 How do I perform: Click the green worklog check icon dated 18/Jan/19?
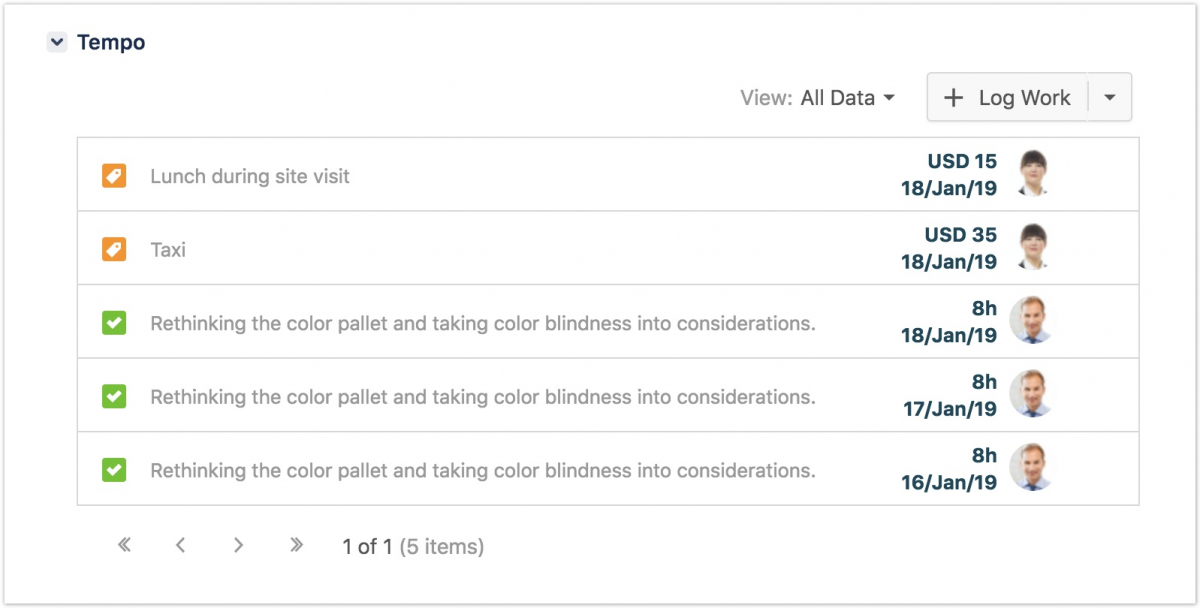(114, 323)
